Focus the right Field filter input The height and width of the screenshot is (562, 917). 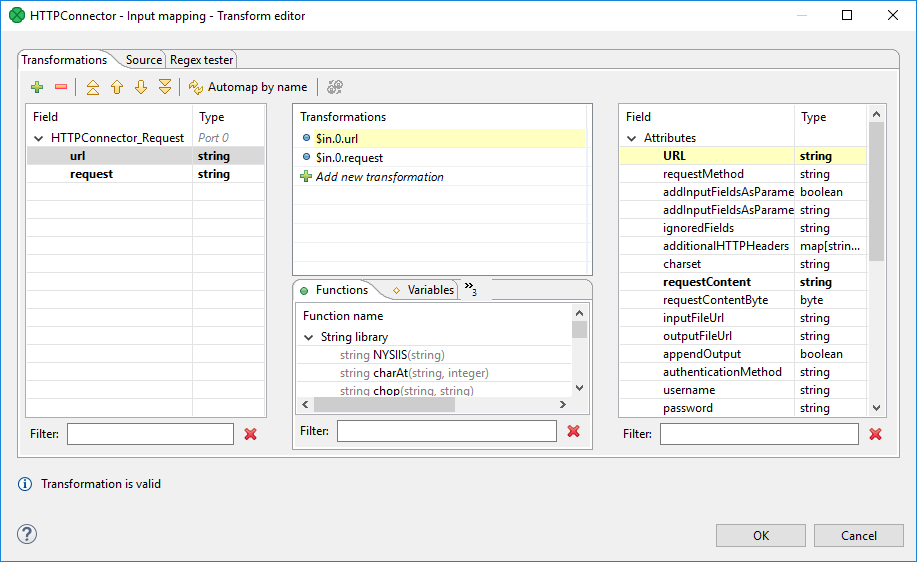pyautogui.click(x=759, y=434)
